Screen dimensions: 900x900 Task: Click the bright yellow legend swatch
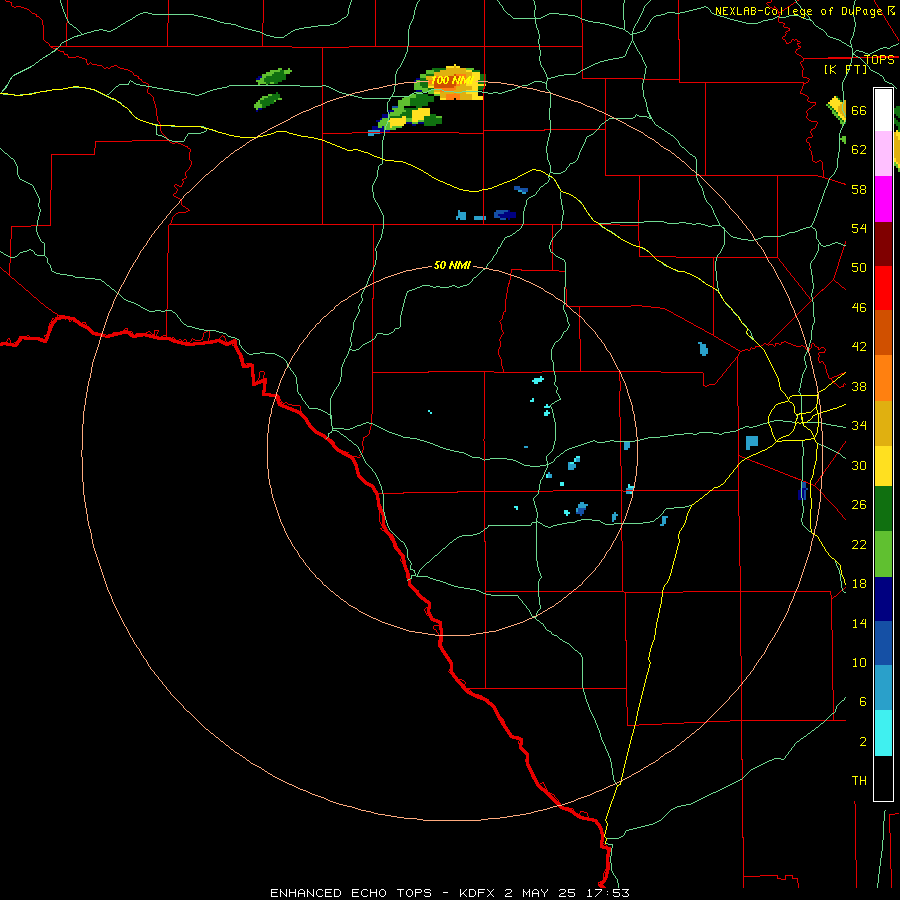(x=883, y=466)
